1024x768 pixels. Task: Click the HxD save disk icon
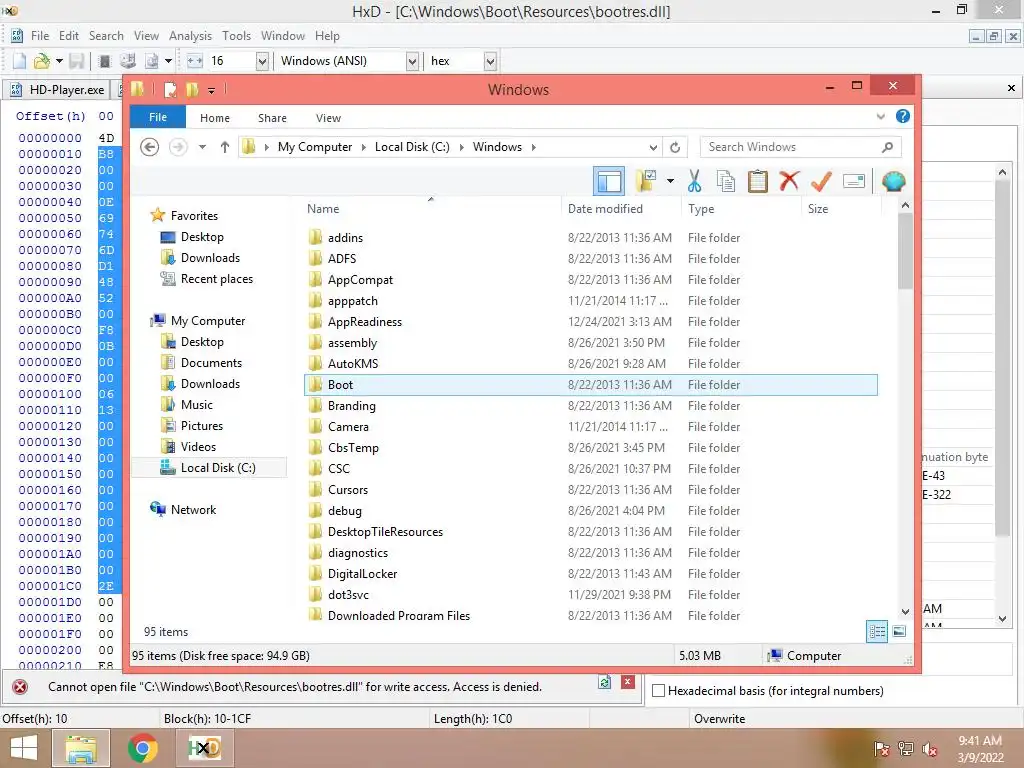(x=76, y=61)
